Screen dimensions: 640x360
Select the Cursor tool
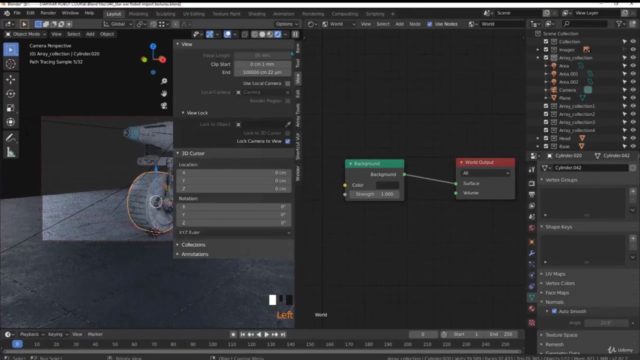pos(11,64)
